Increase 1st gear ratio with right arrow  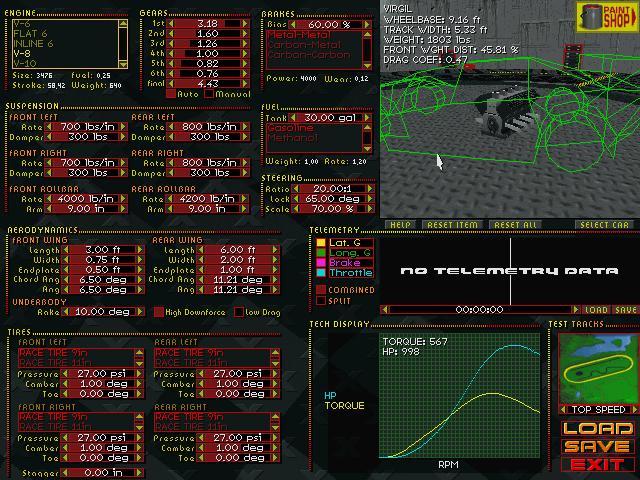pyautogui.click(x=245, y=23)
